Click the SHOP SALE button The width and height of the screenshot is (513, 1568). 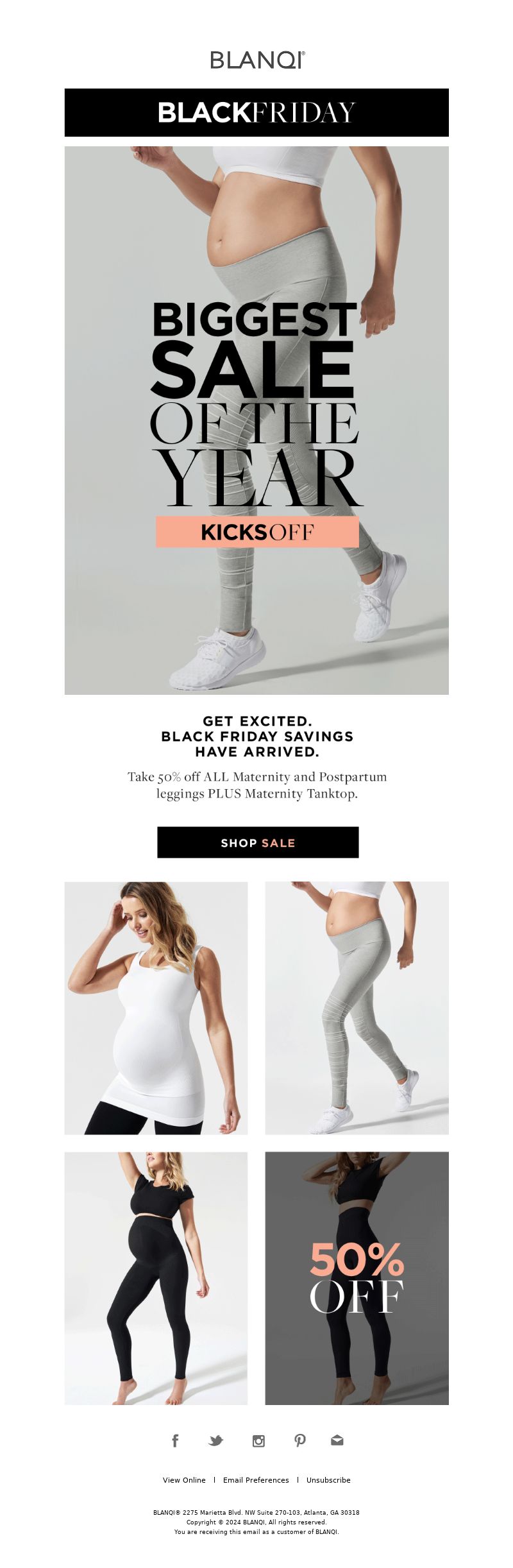(258, 842)
